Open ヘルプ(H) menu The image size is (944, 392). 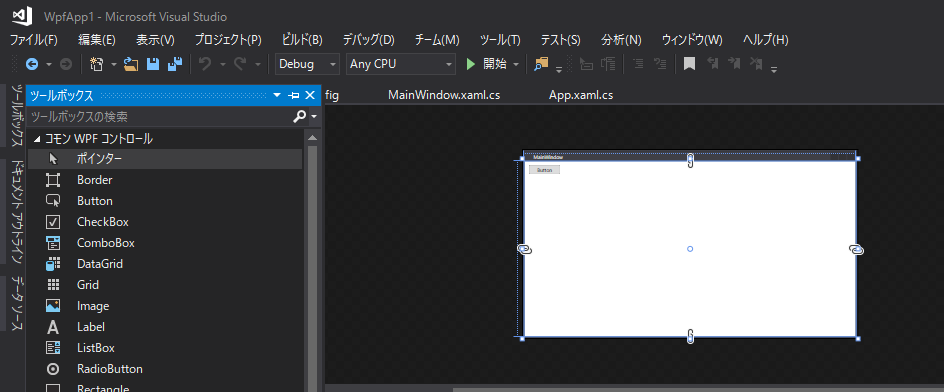pos(766,40)
